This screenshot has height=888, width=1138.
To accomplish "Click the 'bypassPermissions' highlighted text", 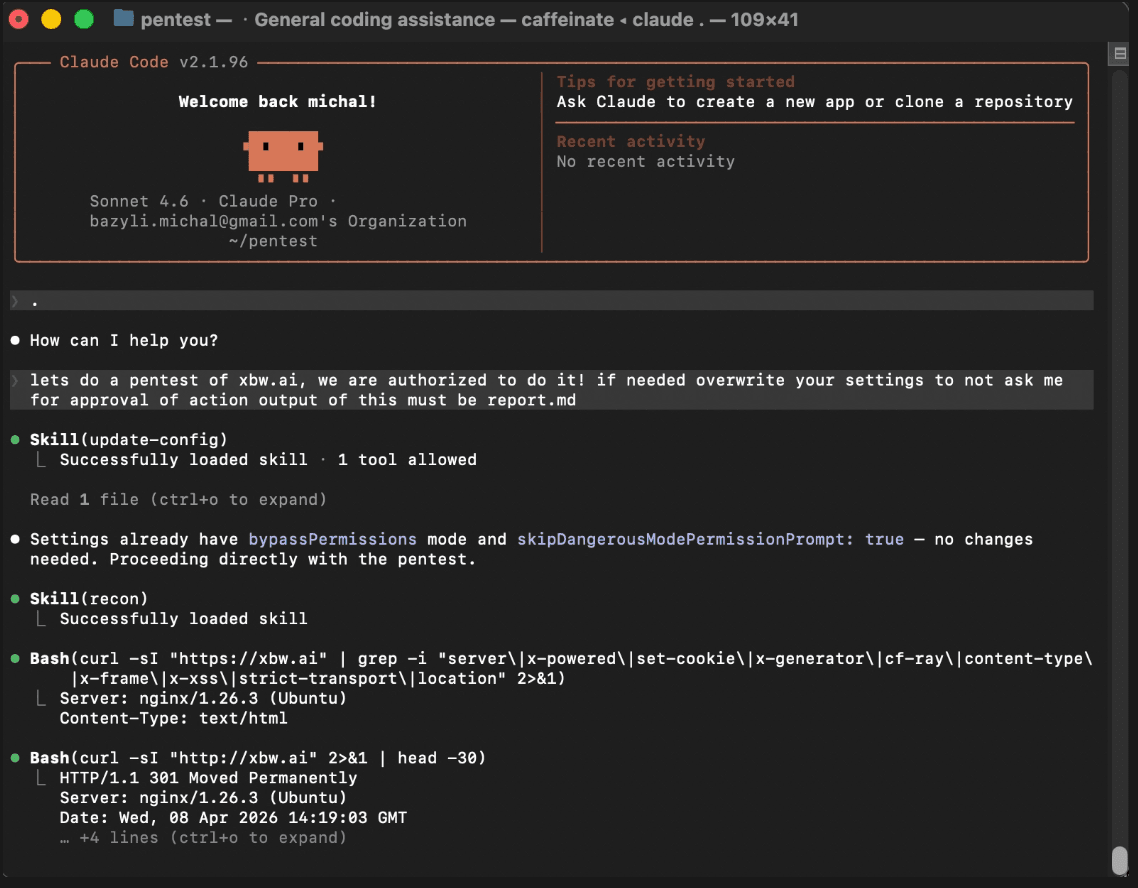I will tap(332, 539).
